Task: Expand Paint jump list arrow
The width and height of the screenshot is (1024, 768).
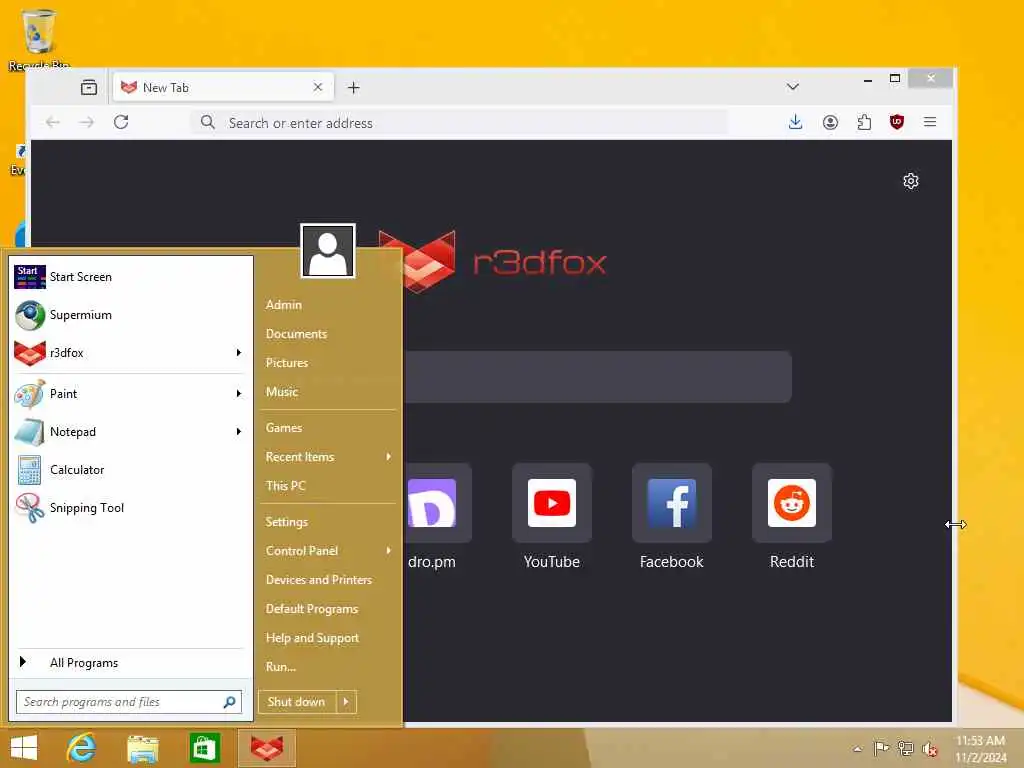Action: click(238, 393)
